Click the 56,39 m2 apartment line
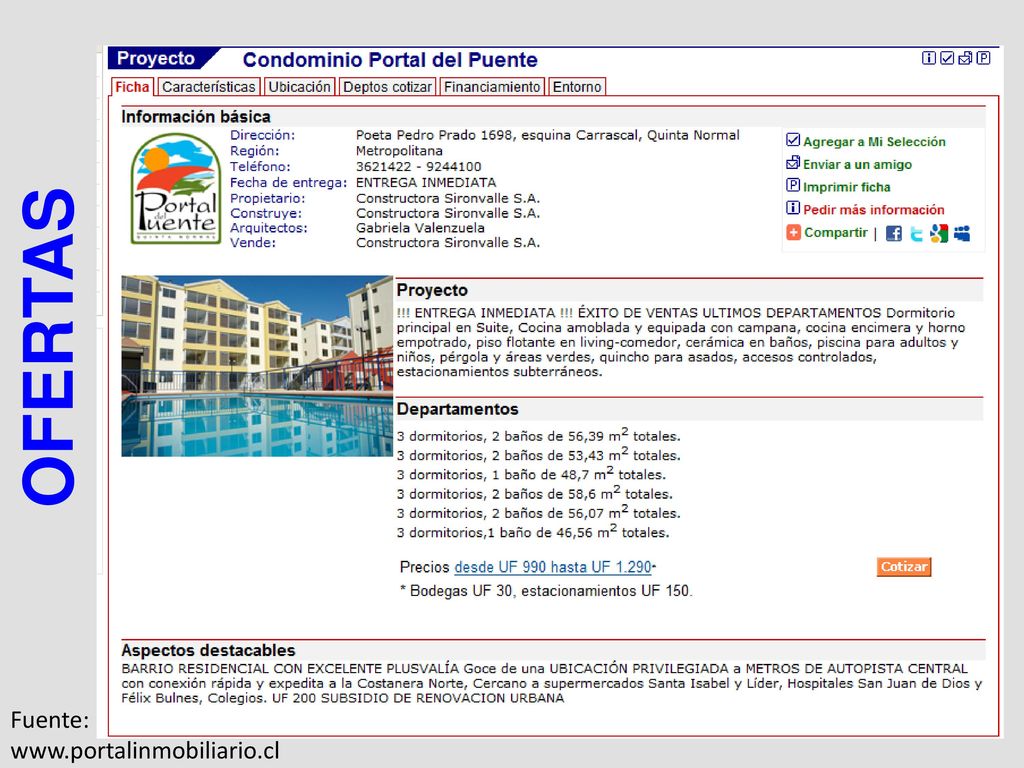This screenshot has height=768, width=1024. click(539, 435)
